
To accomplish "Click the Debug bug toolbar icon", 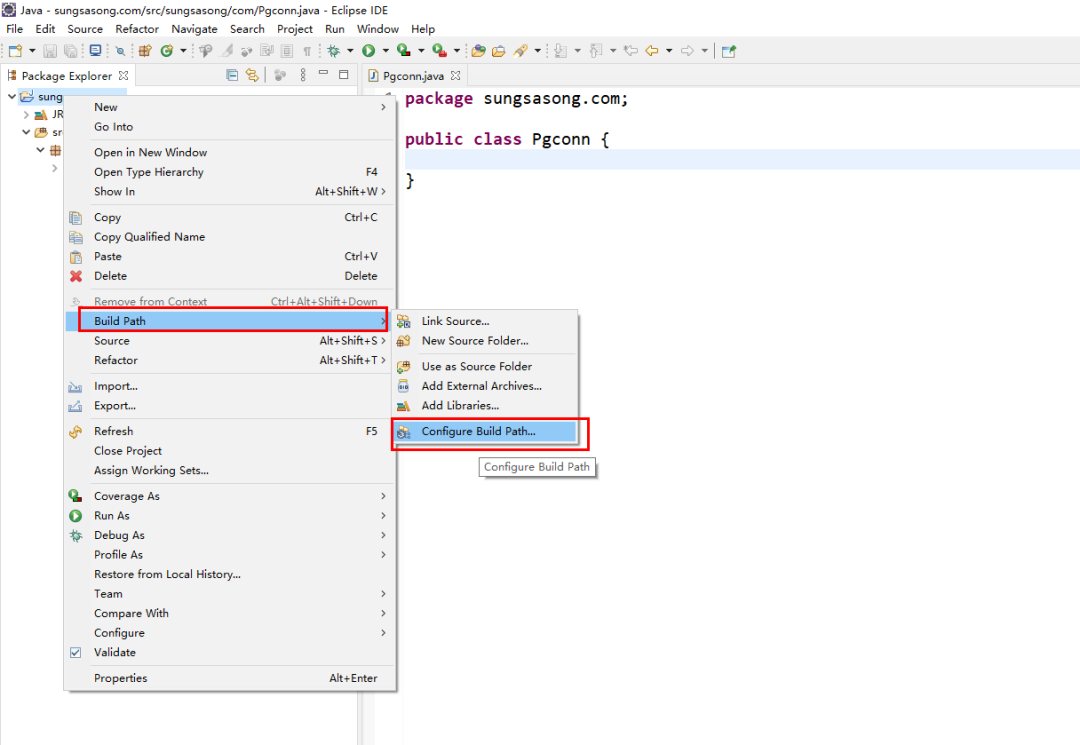I will pyautogui.click(x=334, y=51).
